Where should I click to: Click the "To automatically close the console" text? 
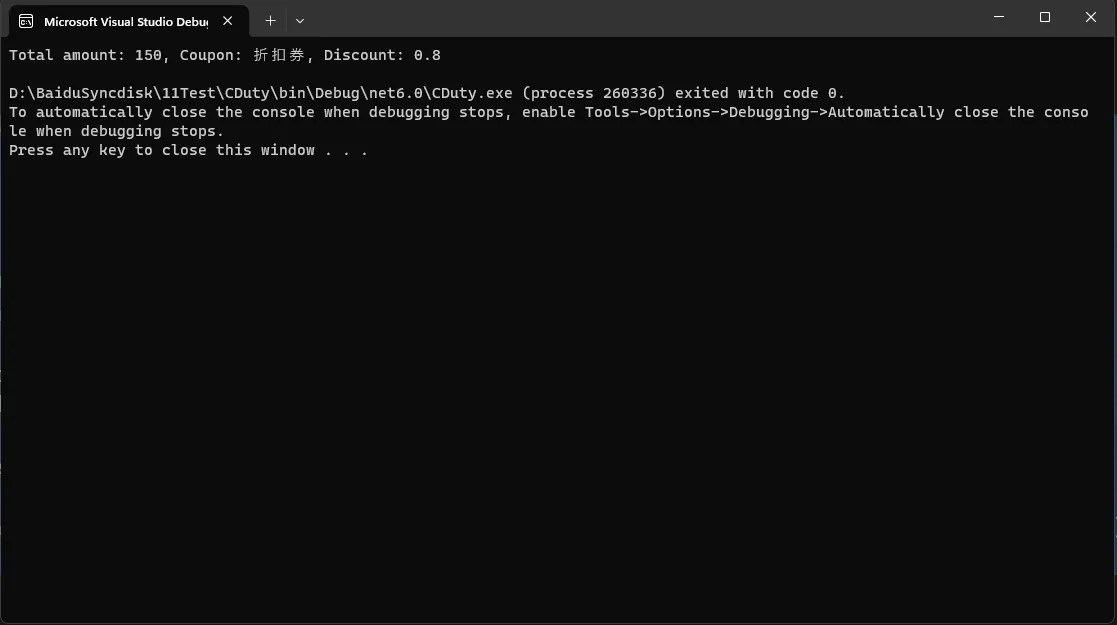[x=162, y=112]
